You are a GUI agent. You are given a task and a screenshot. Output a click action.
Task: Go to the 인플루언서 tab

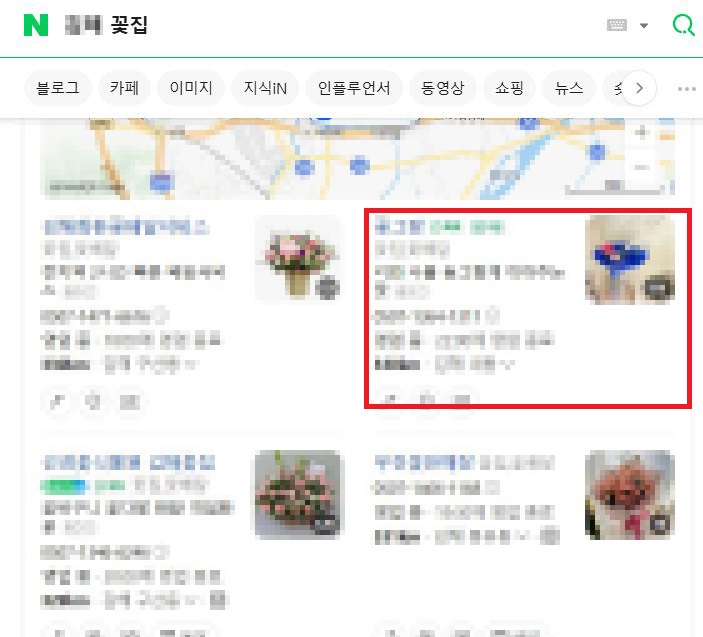tap(354, 88)
